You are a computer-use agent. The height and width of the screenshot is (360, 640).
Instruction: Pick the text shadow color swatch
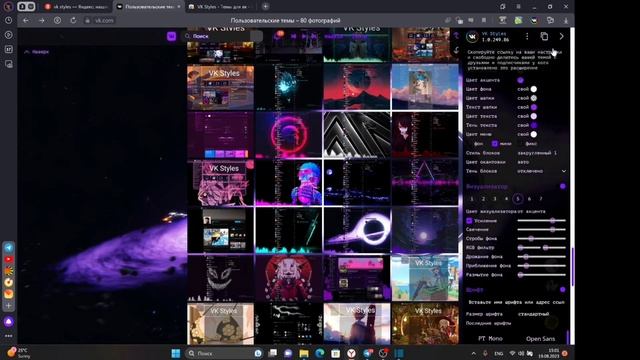click(533, 125)
